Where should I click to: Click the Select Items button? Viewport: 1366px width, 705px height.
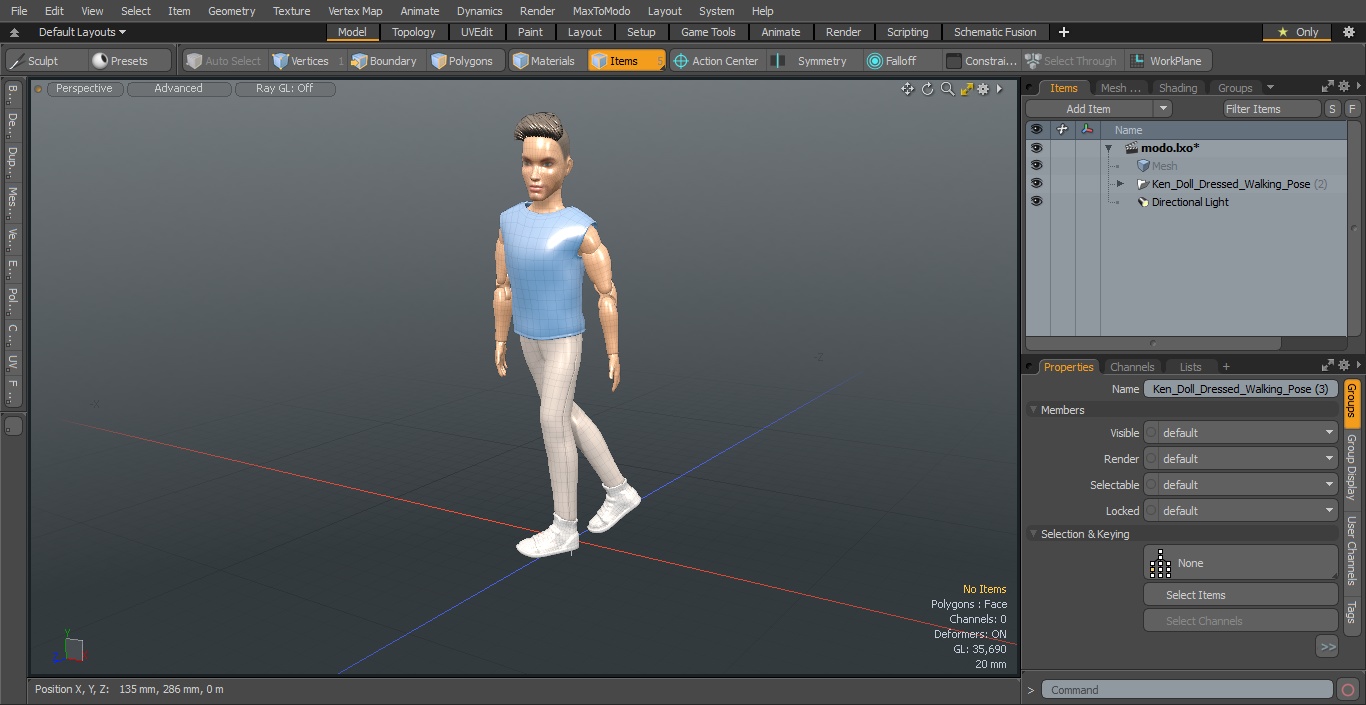(x=1240, y=595)
